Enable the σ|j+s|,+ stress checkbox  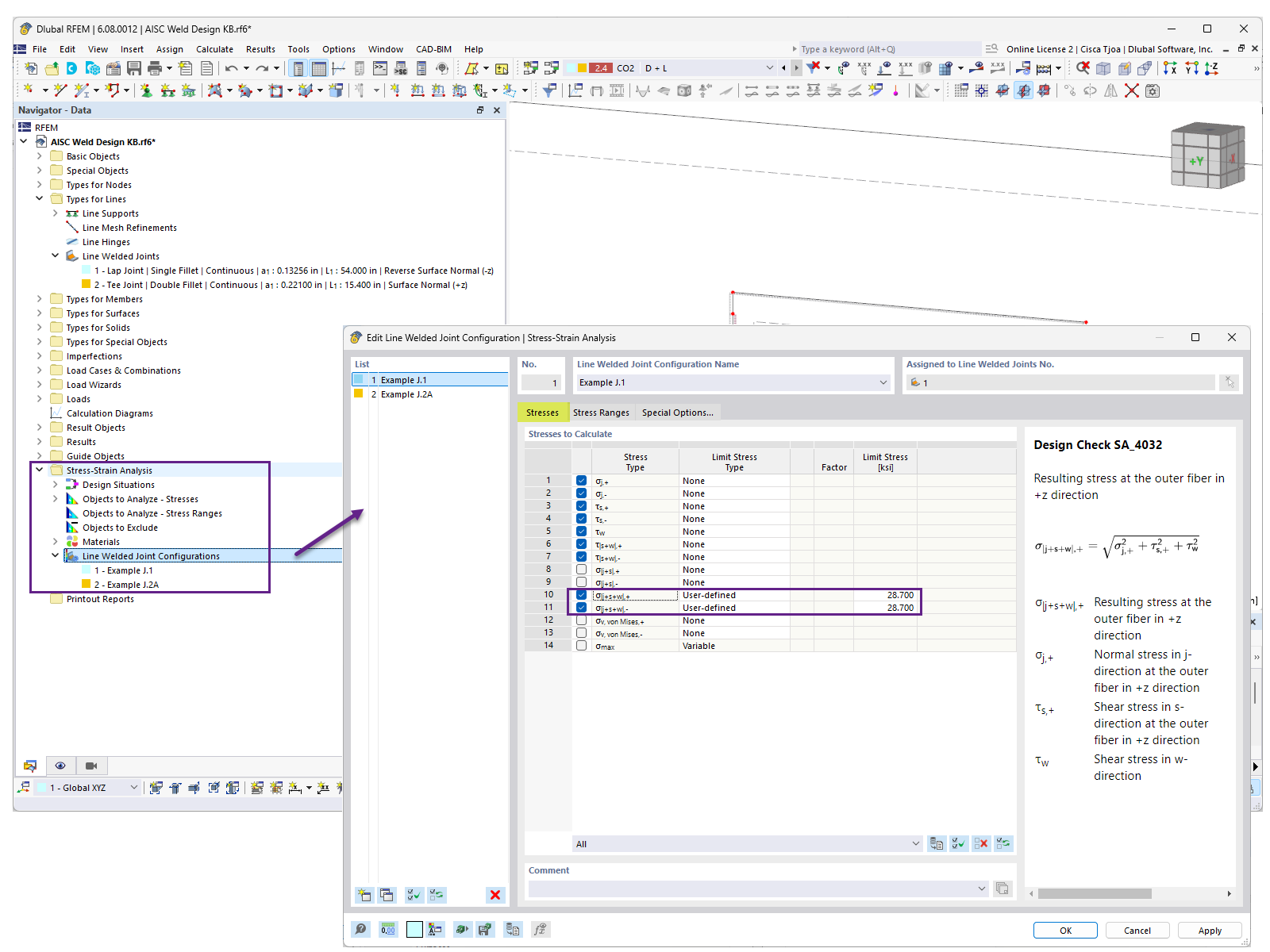pyautogui.click(x=582, y=569)
